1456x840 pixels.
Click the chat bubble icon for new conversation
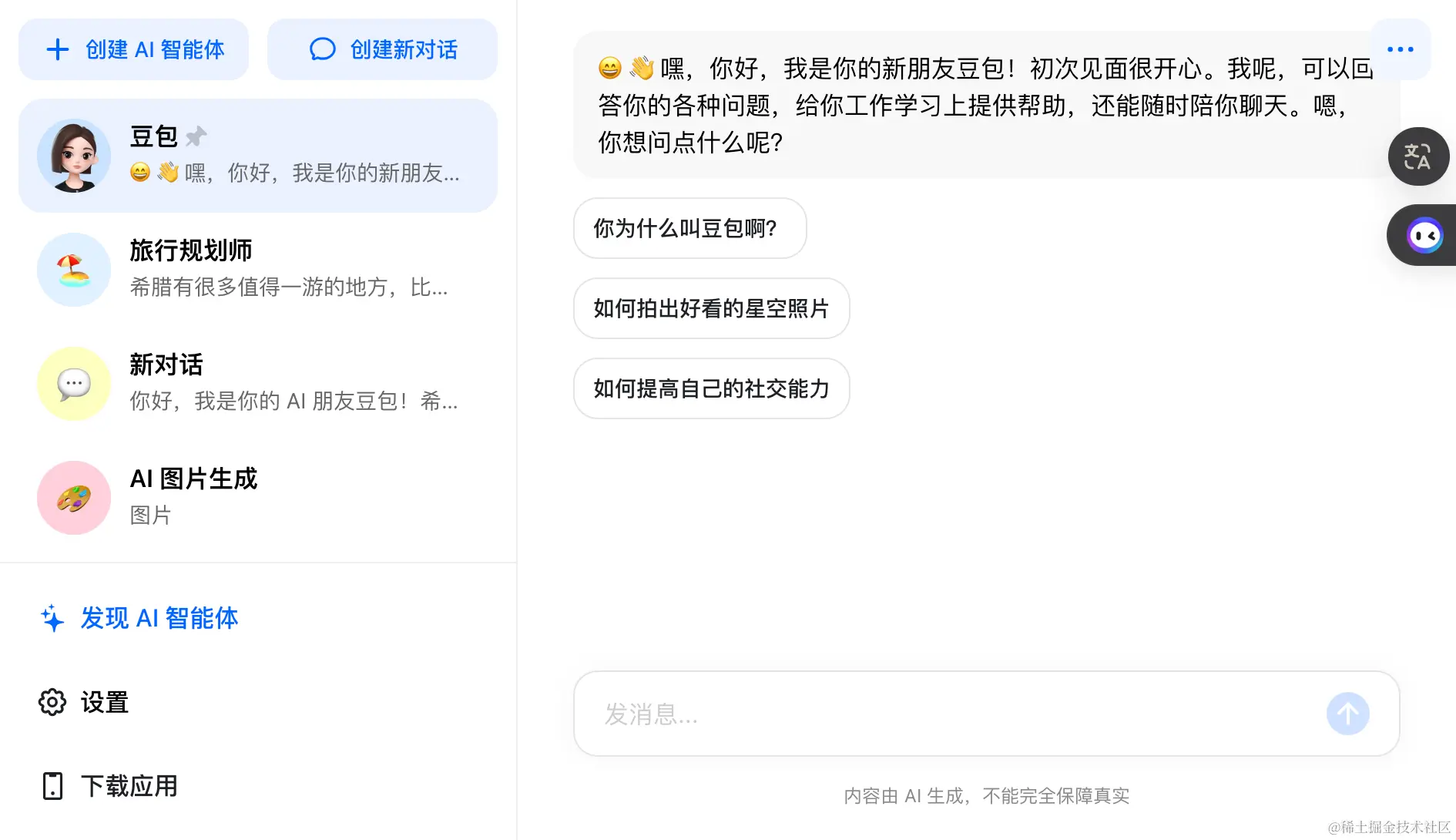pyautogui.click(x=322, y=49)
